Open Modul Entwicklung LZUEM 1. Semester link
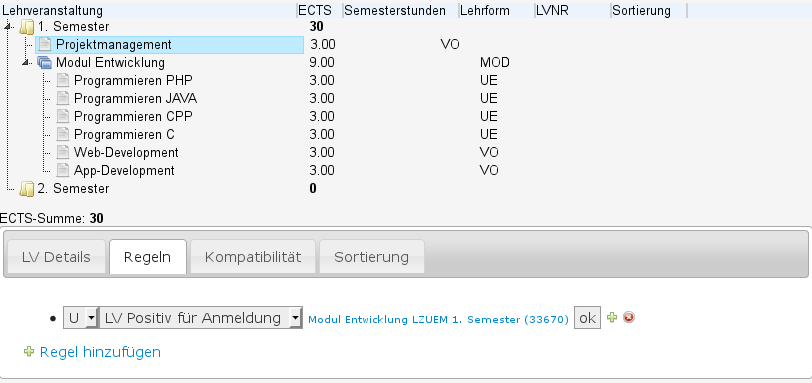This screenshot has height=383, width=812. 439,319
